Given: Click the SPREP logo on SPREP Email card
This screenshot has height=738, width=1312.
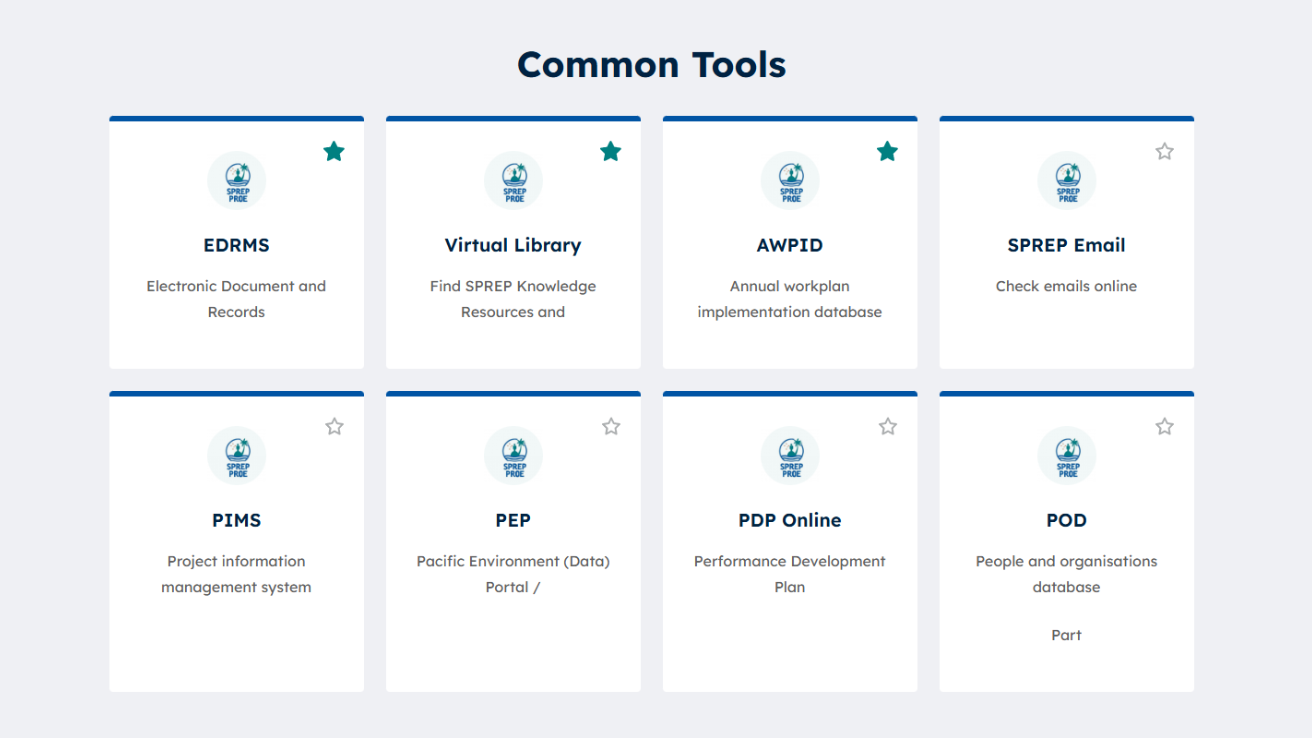Looking at the screenshot, I should point(1067,181).
